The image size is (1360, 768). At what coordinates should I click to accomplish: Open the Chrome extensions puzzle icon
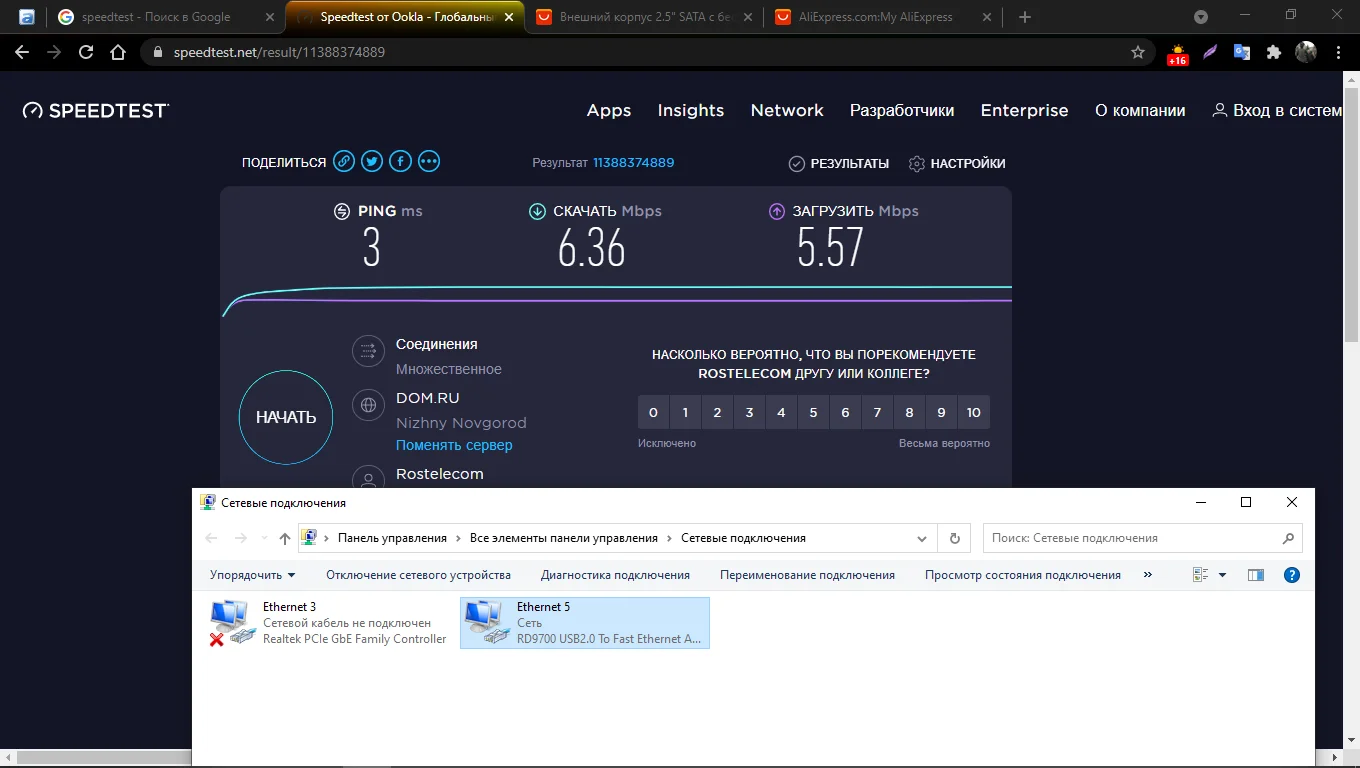[1273, 52]
